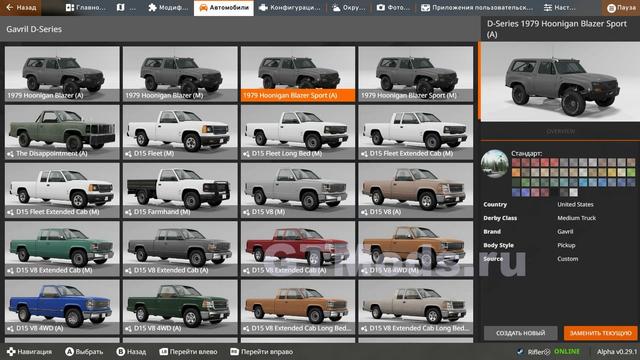Select 1979 Hoonigan Blazer (M) thumbnail
640x360 pixels.
click(x=180, y=73)
